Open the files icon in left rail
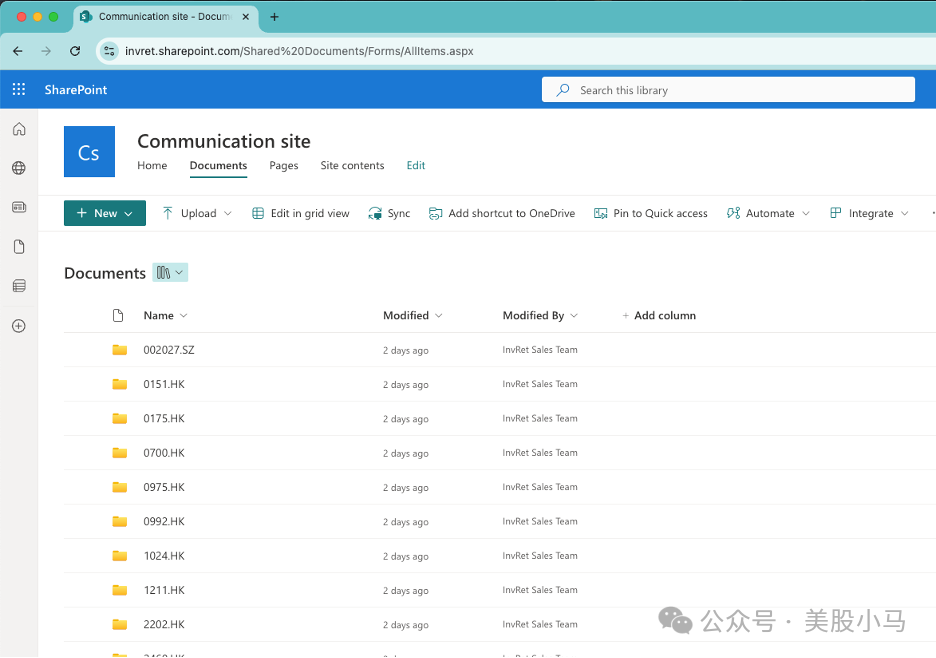The height and width of the screenshot is (658, 936). [x=19, y=247]
